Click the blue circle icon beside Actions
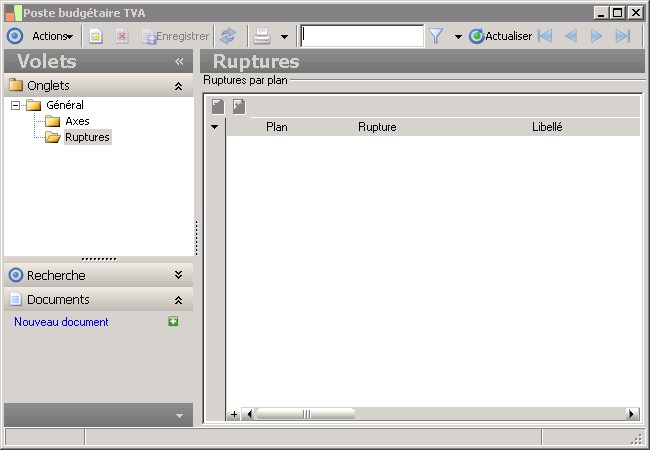Screen dimensions: 650x450 click(x=15, y=36)
